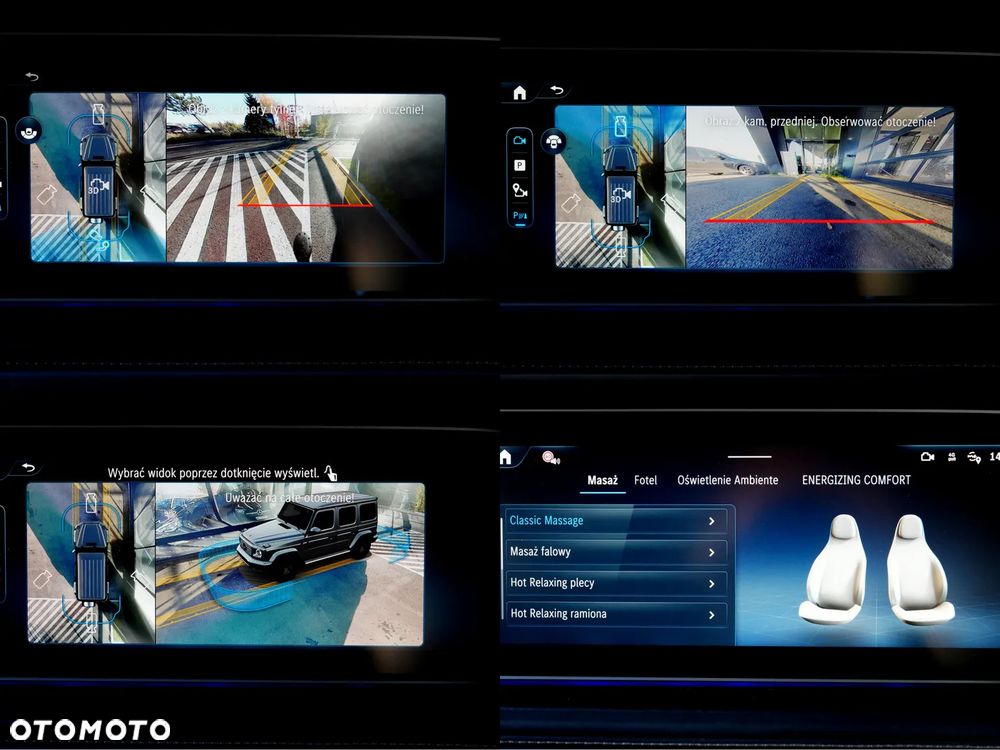Expand Hot Relaxing plecy chevron arrow
Viewport: 1000px width, 750px height.
click(x=712, y=584)
